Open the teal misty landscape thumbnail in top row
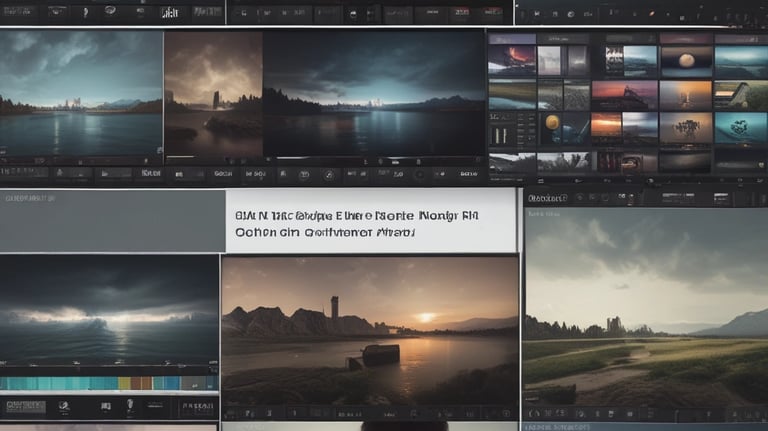Viewport: 768px width, 431px height. click(741, 61)
